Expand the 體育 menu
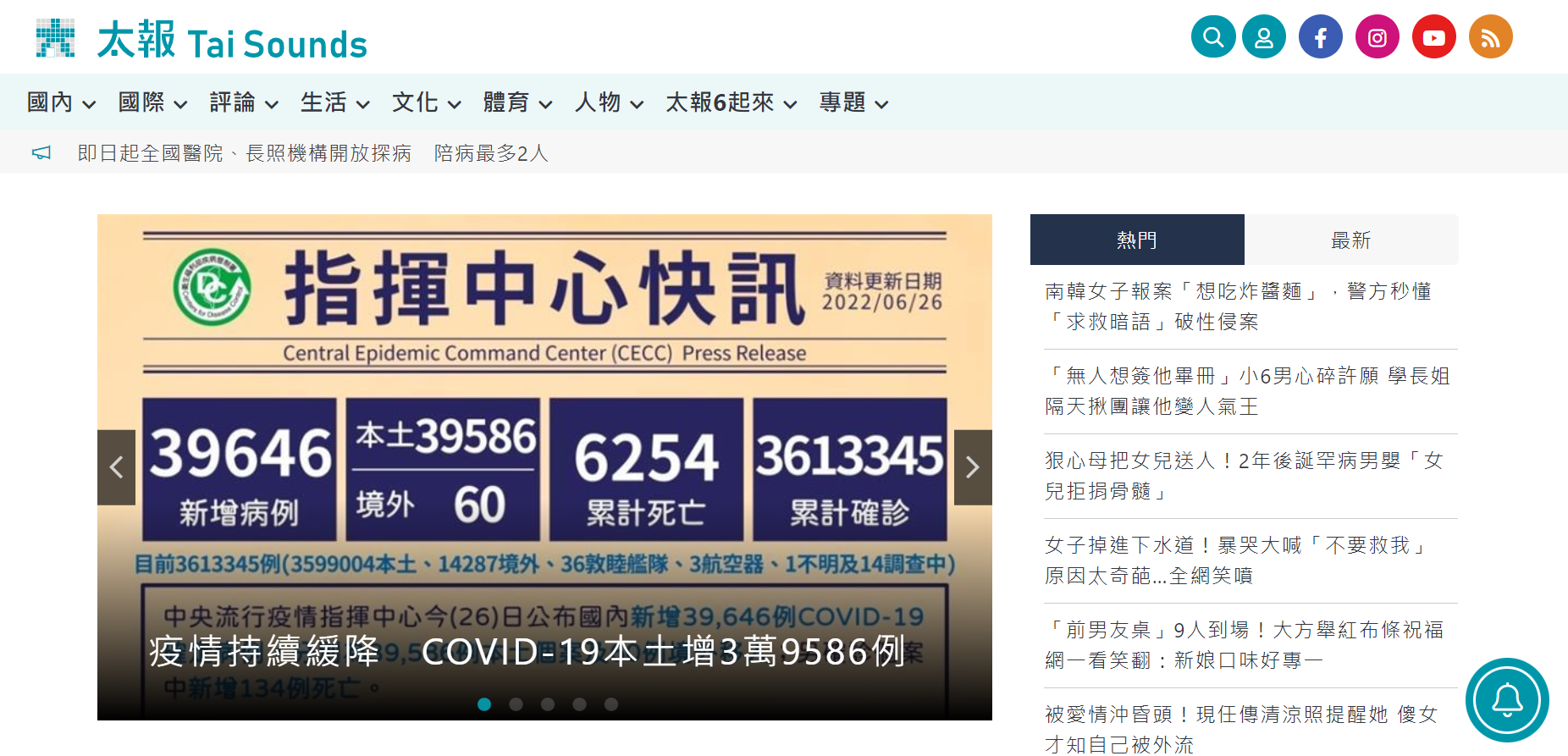The image size is (1568, 756). (518, 102)
